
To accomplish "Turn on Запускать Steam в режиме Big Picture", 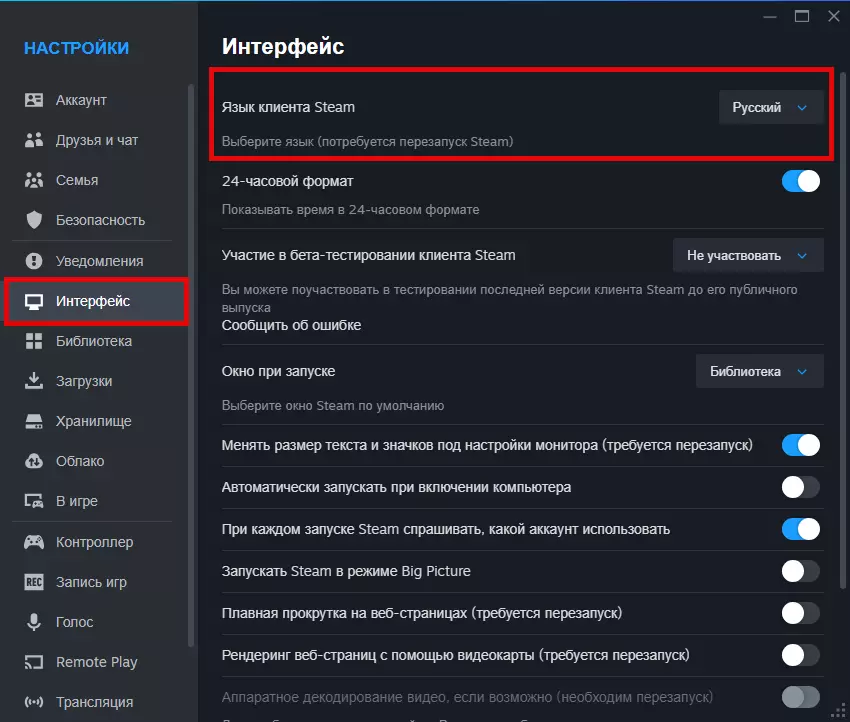I will [x=800, y=571].
